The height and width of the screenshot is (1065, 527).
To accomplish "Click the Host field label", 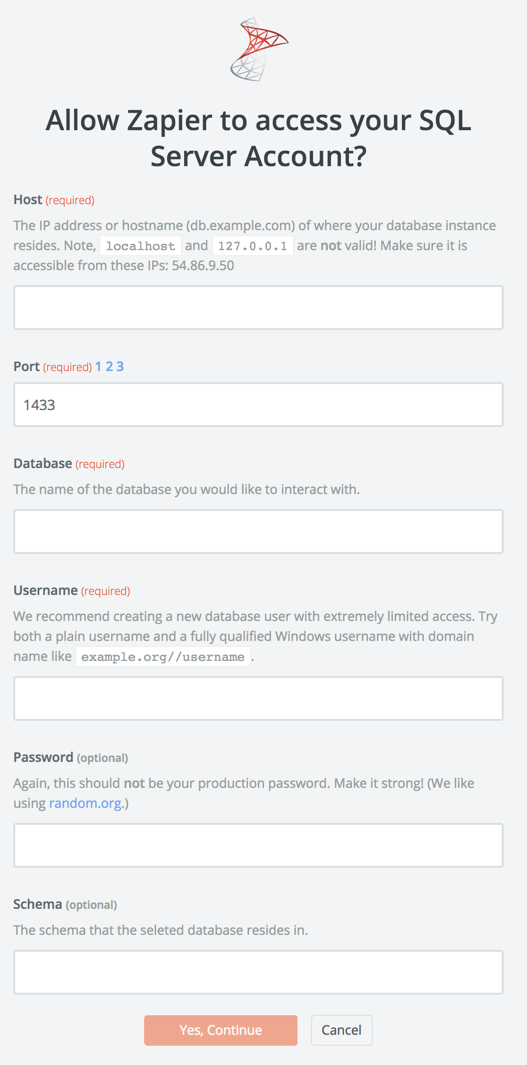I will click(x=28, y=200).
